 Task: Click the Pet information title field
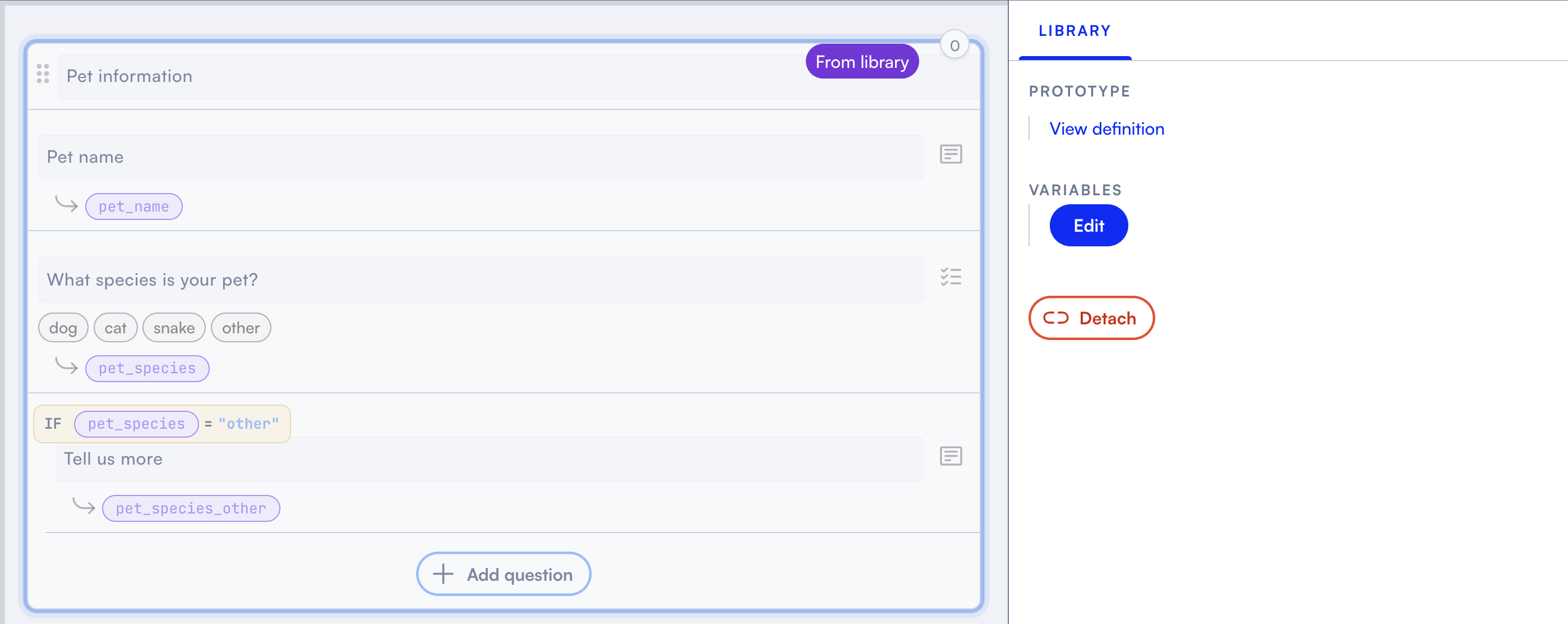pyautogui.click(x=426, y=77)
